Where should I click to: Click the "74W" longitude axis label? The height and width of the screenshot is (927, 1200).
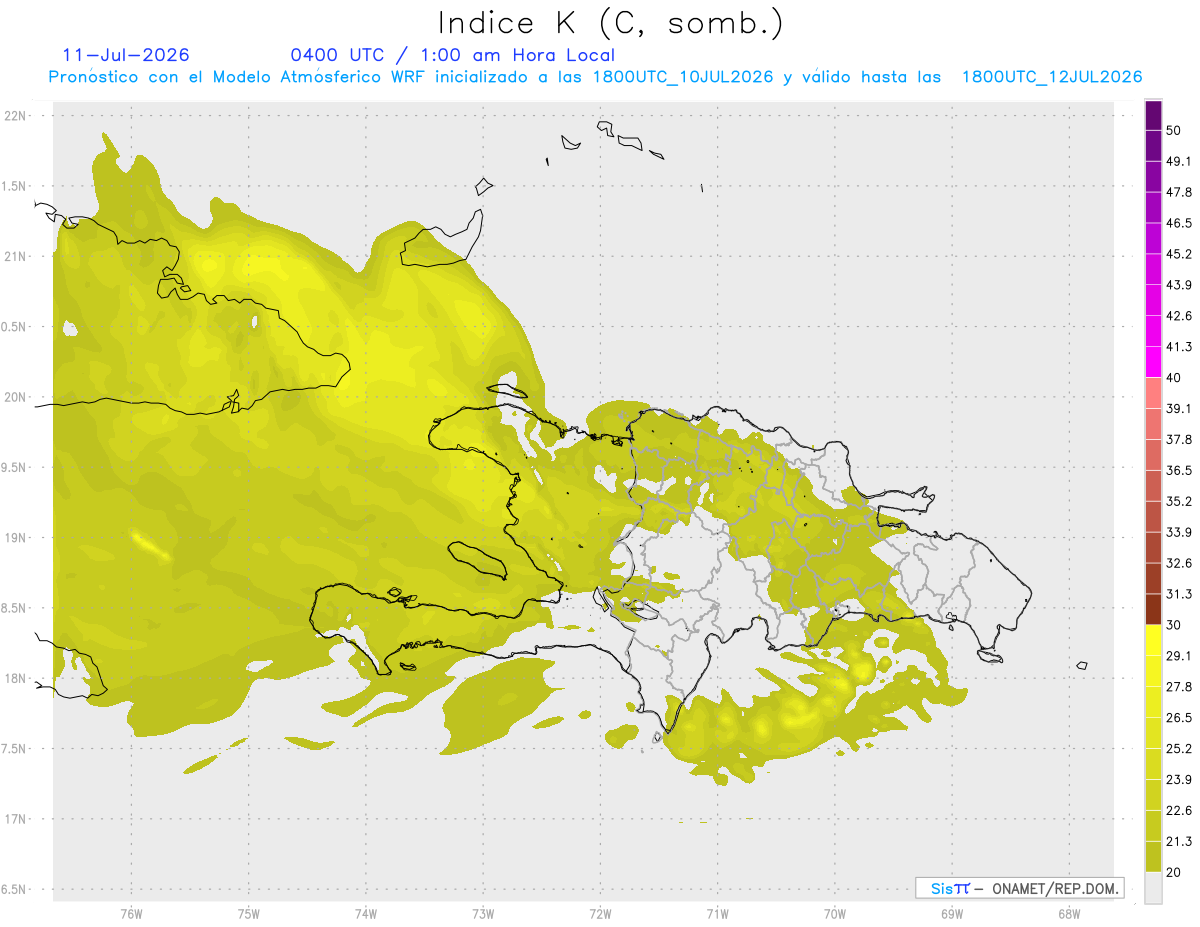[x=366, y=914]
